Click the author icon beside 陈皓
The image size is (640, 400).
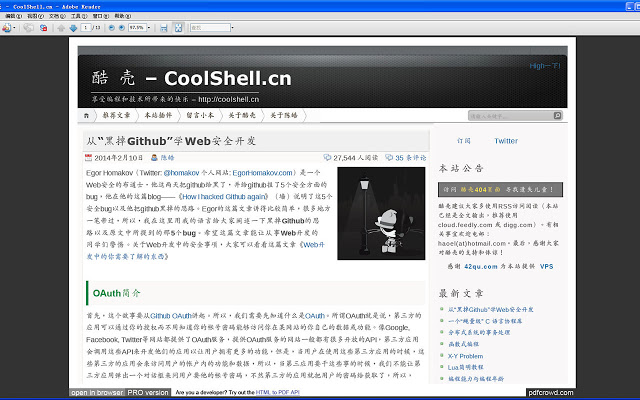154,158
